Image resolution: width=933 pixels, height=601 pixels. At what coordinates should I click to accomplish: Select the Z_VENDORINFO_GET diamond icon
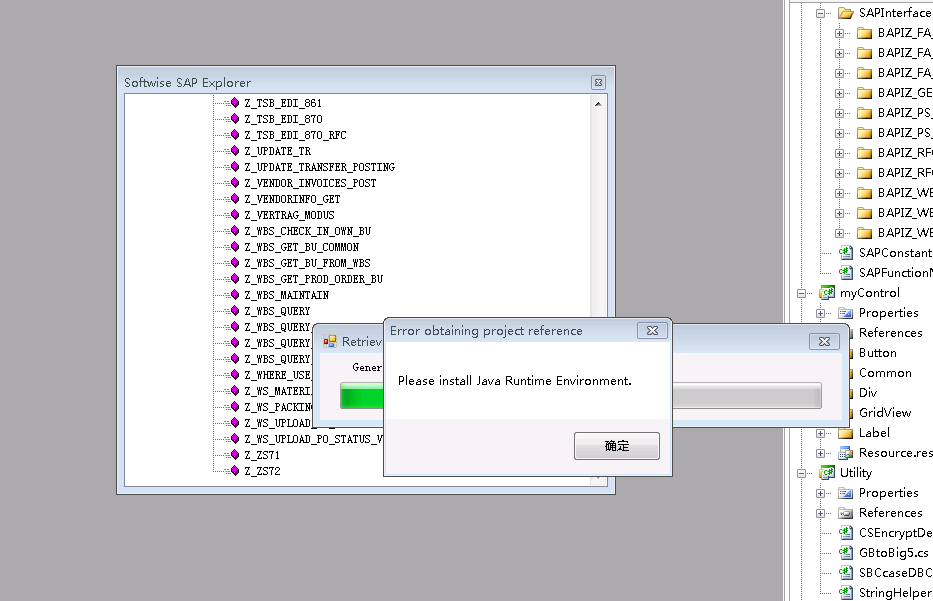pyautogui.click(x=235, y=199)
